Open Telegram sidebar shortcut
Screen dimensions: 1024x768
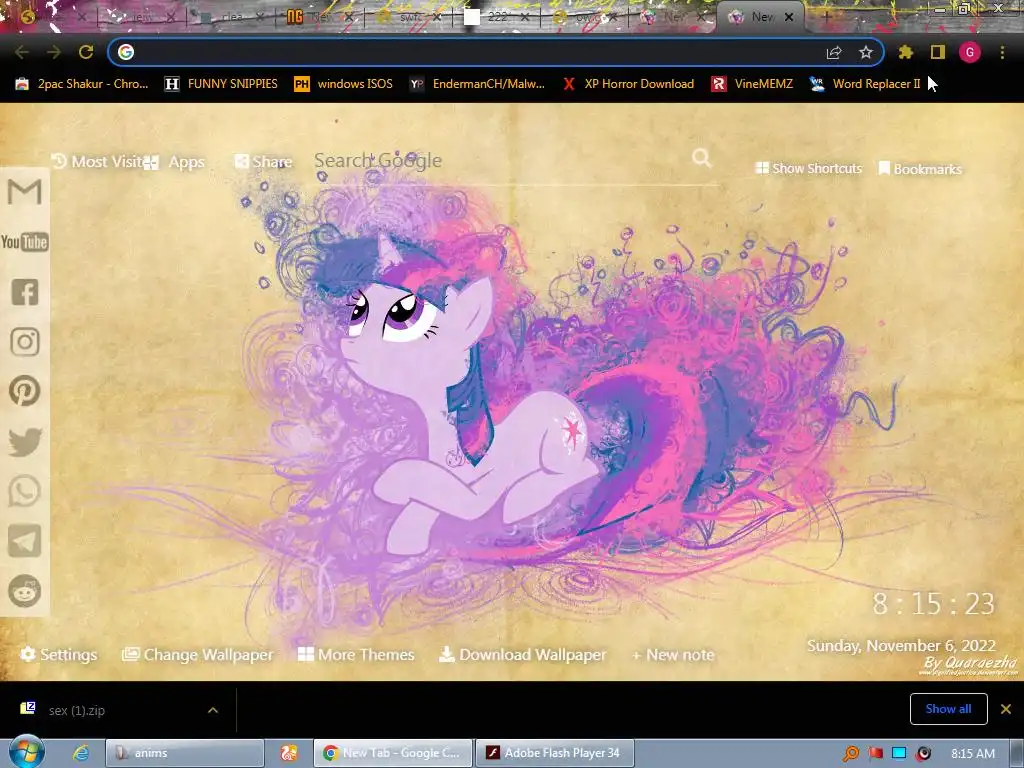pos(25,541)
